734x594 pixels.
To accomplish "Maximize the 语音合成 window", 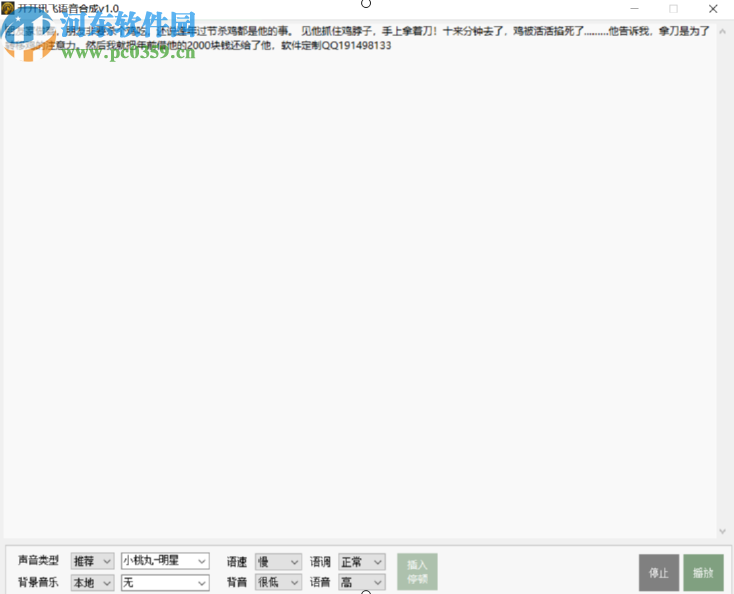I will 673,9.
